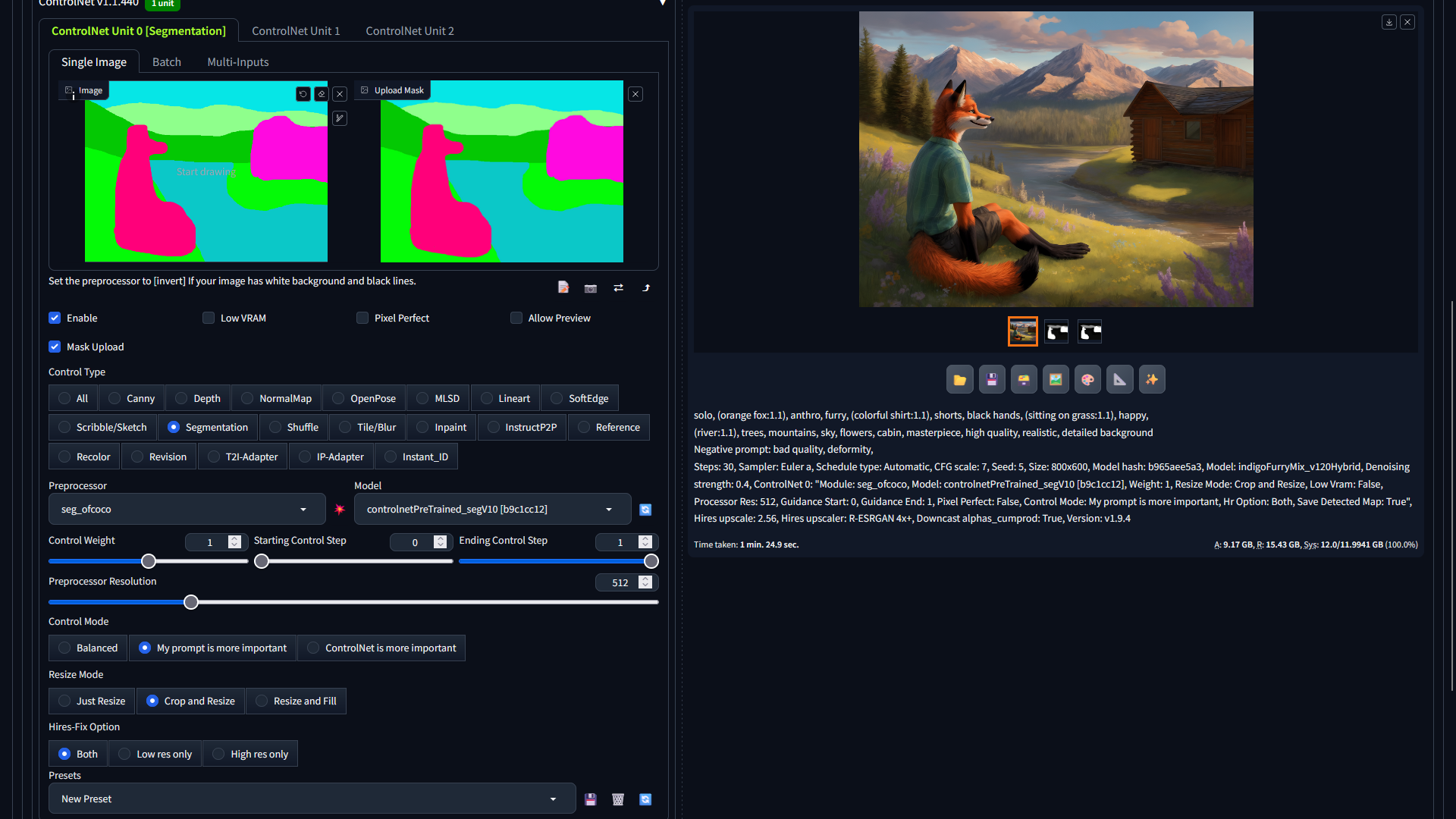
Task: Select the second output thumbnail
Action: coord(1056,332)
